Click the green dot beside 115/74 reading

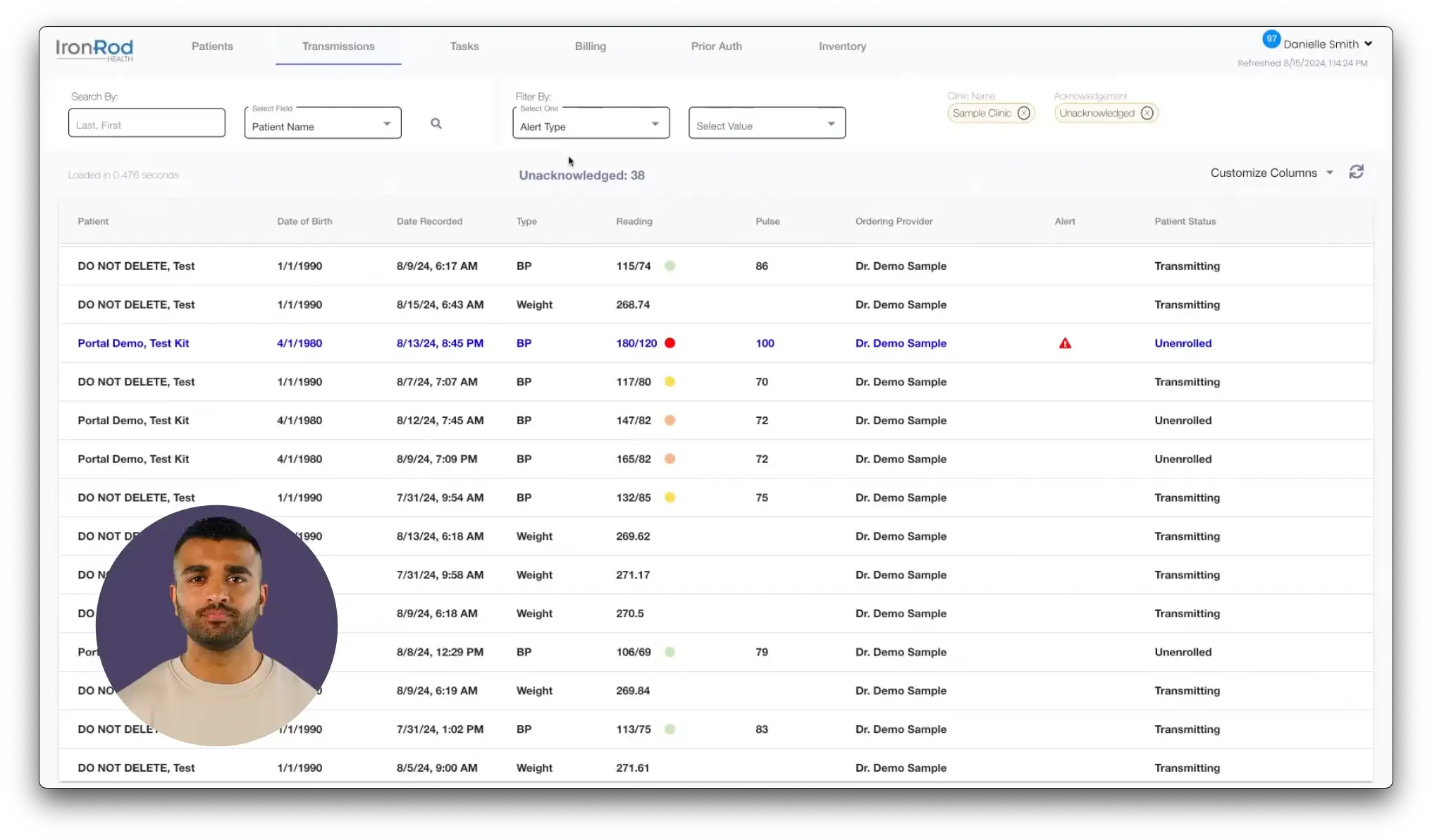click(669, 266)
